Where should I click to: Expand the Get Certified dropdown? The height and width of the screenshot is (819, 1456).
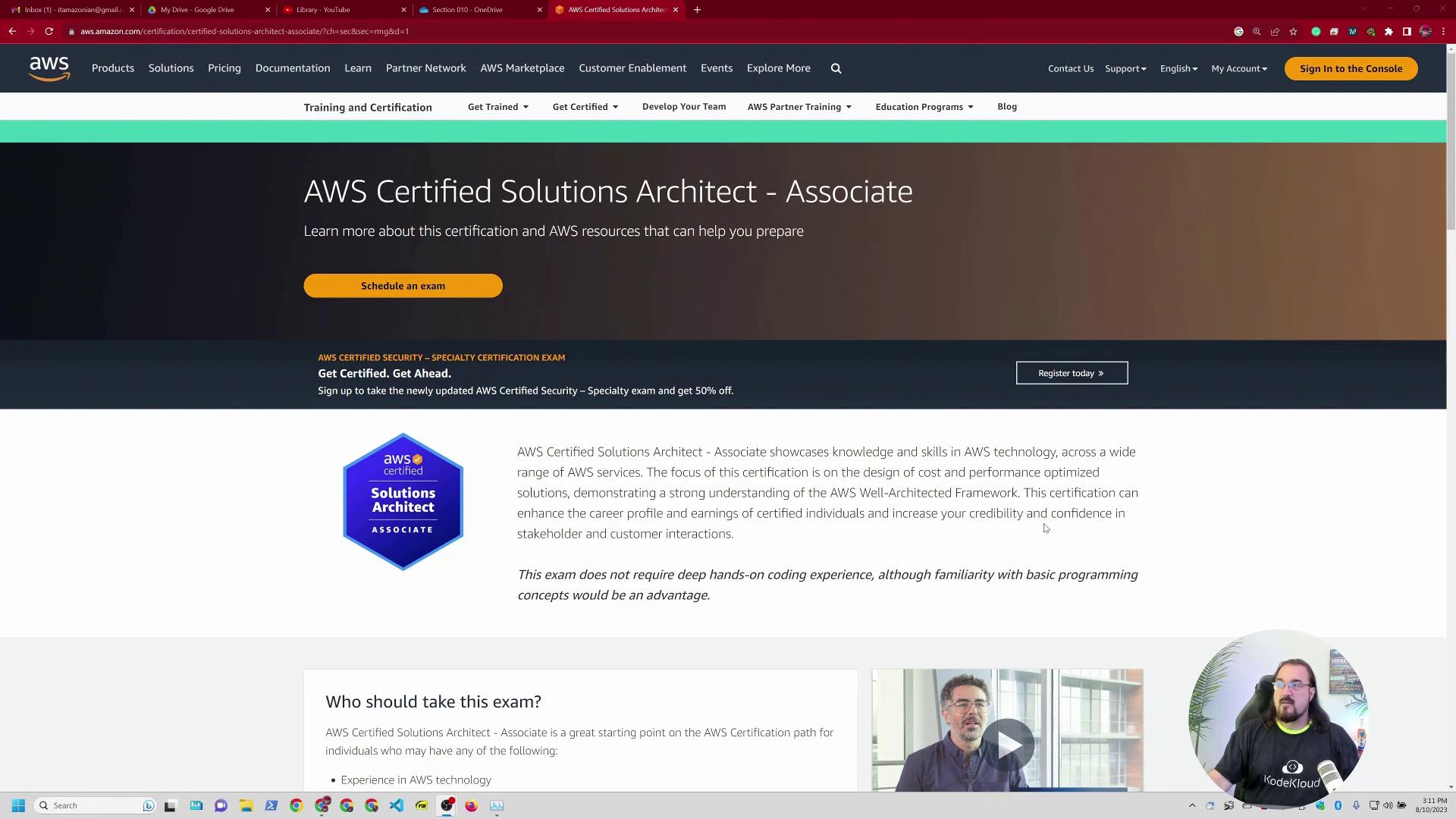tap(585, 107)
